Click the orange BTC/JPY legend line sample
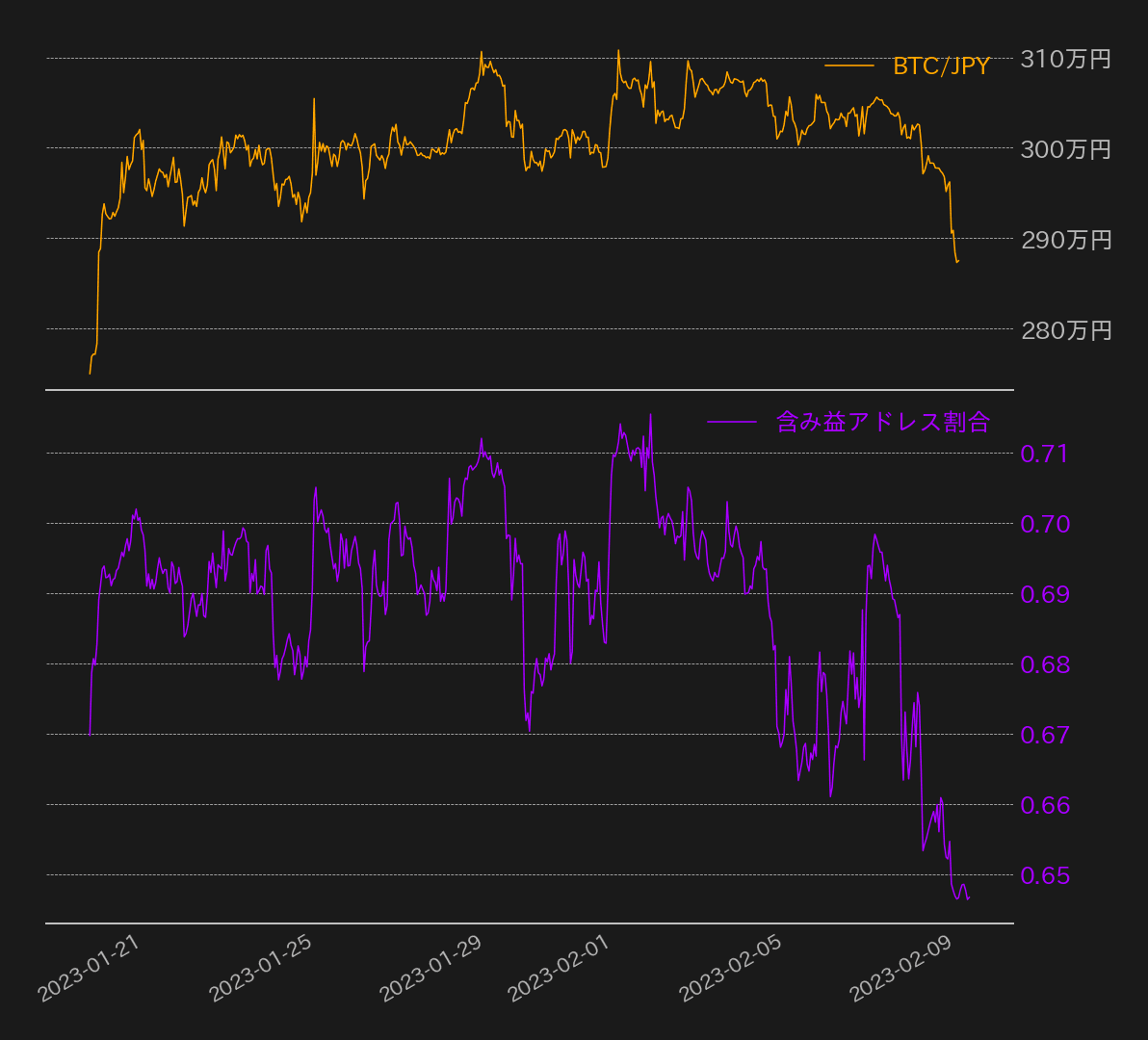Screen dimensions: 1148x1040 pos(848,66)
